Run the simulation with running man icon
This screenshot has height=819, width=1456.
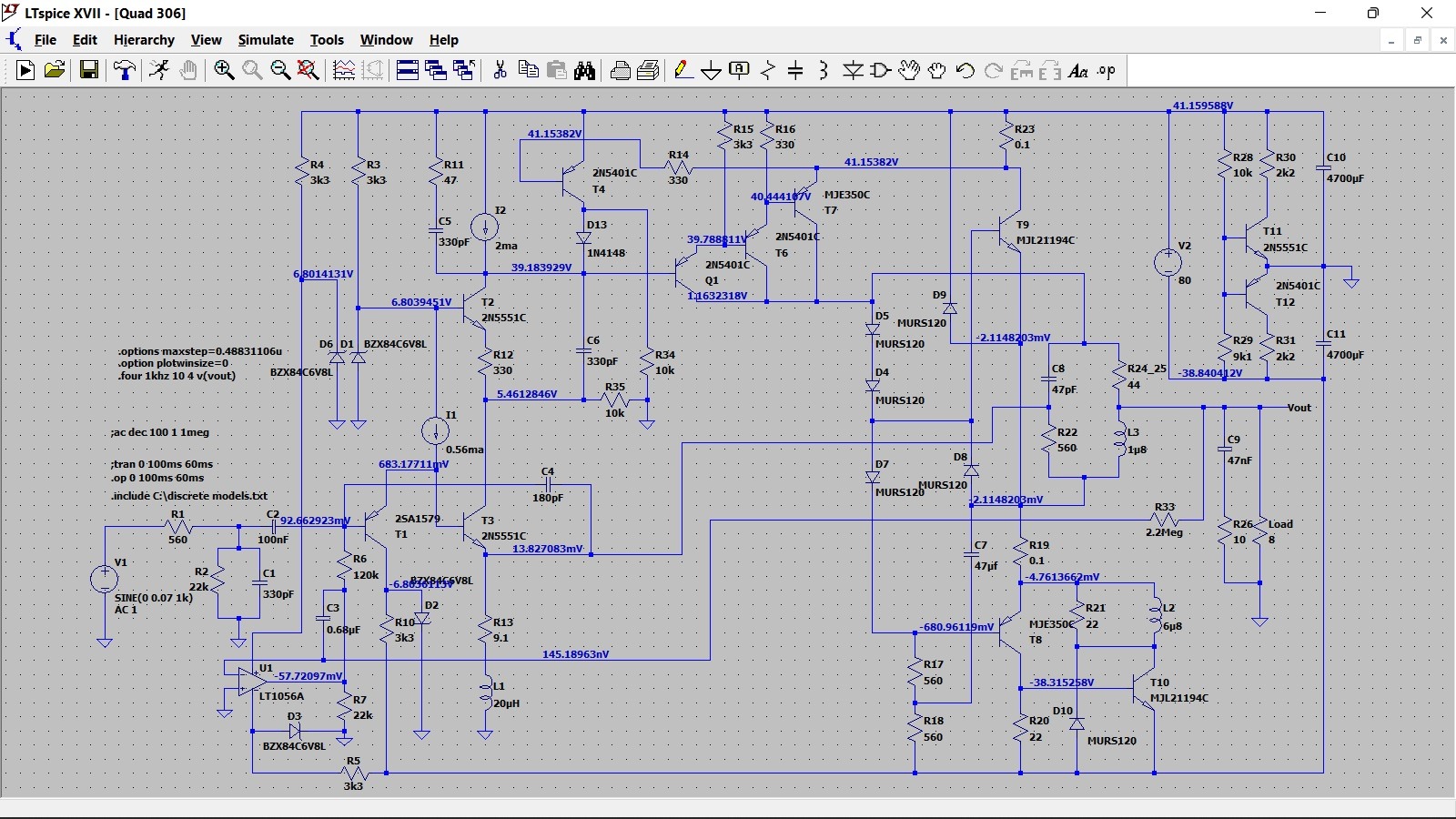pos(159,70)
